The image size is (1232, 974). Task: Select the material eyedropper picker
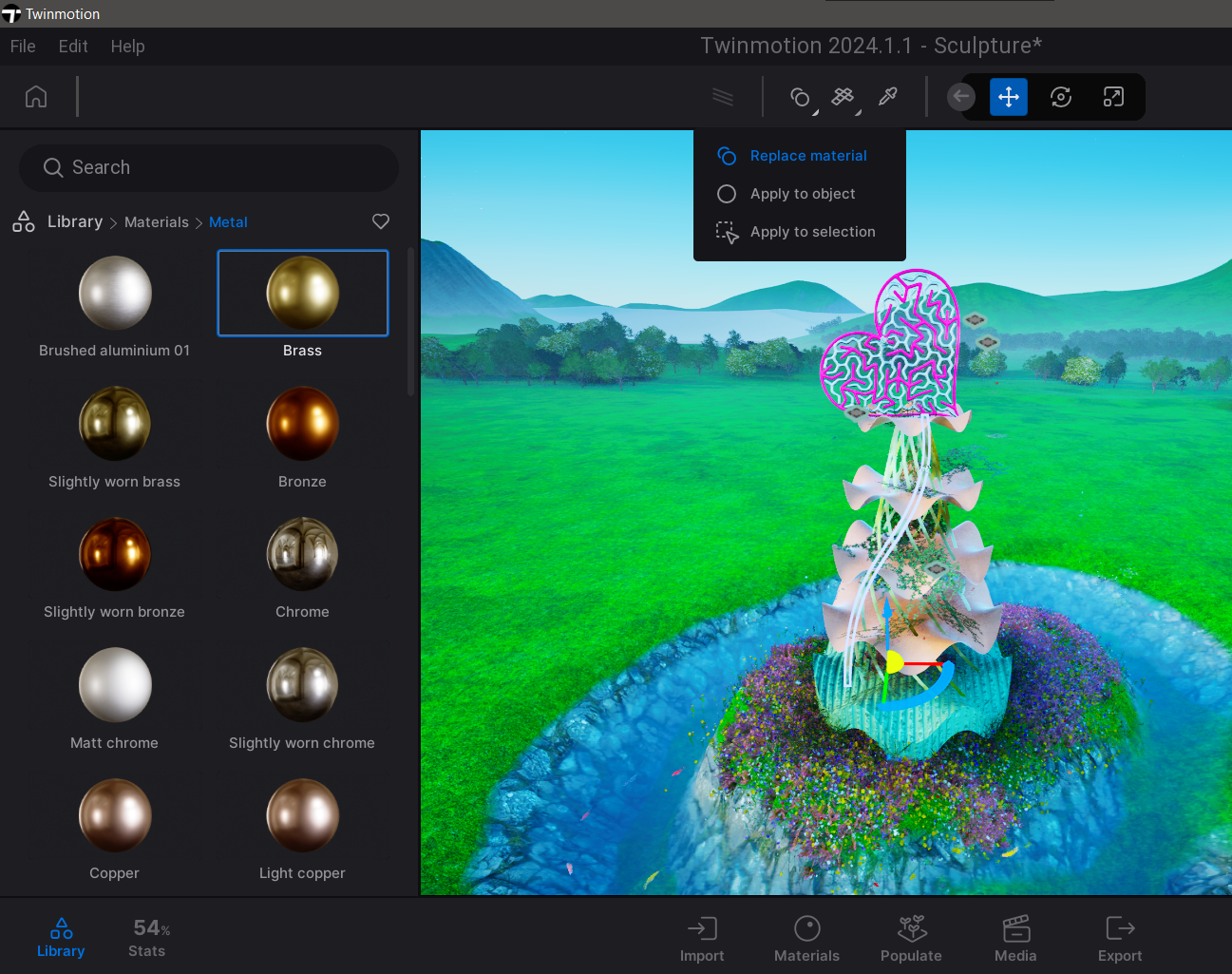click(888, 97)
